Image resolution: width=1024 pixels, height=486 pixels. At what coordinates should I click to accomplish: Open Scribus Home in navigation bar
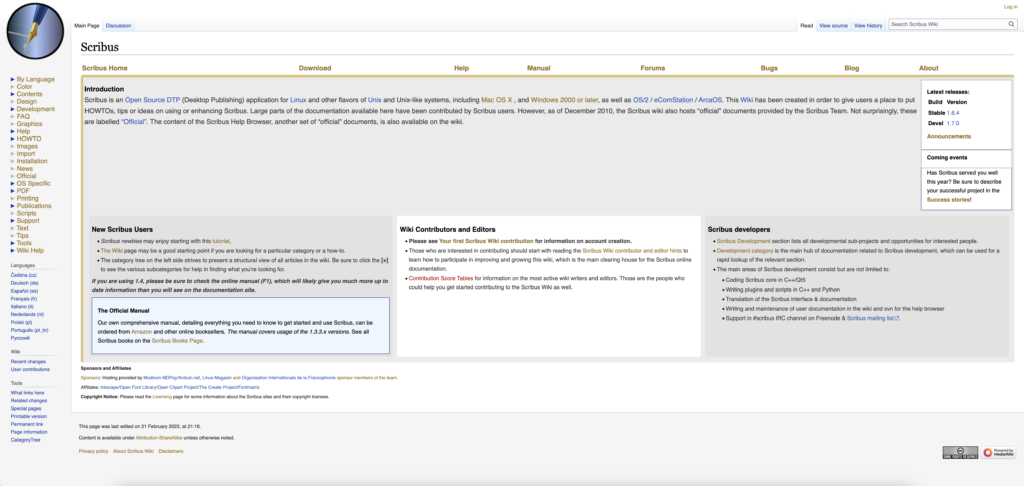(x=104, y=68)
